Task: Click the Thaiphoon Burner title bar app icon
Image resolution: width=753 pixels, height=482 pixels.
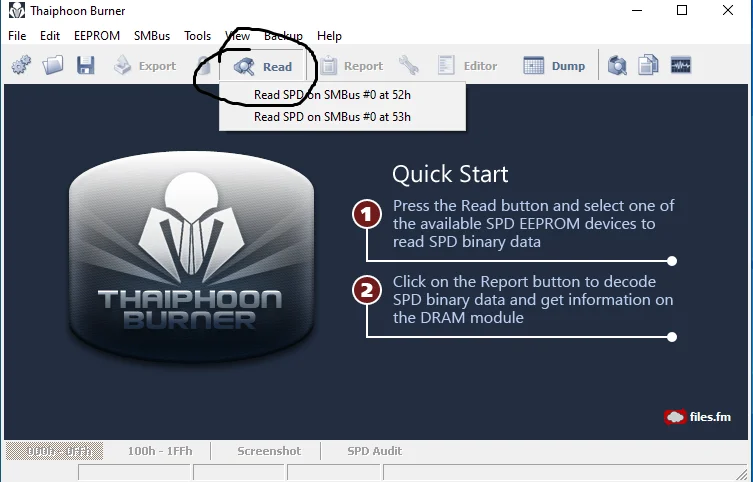Action: [x=16, y=11]
